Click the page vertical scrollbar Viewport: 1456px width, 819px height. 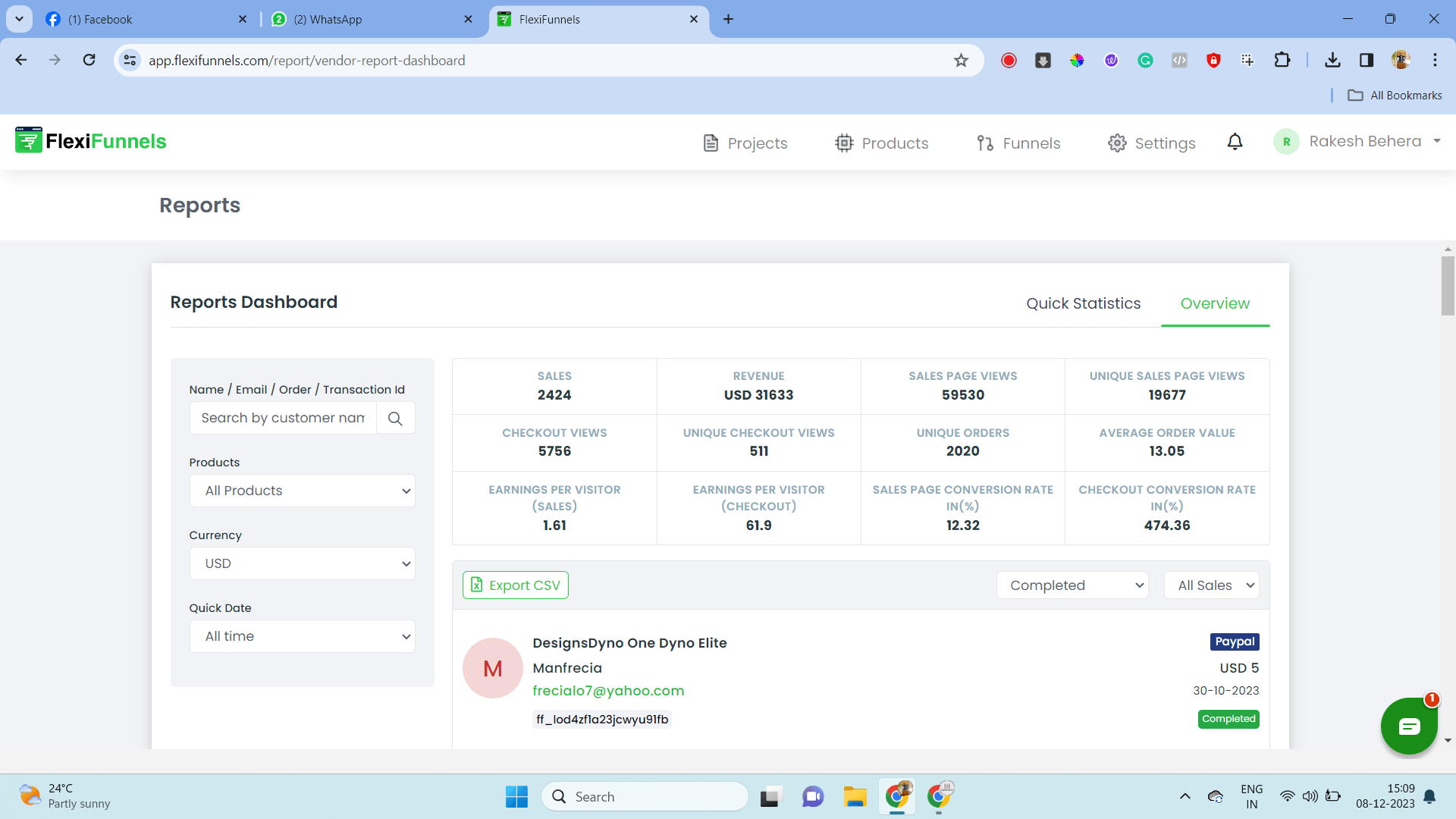[x=1448, y=286]
